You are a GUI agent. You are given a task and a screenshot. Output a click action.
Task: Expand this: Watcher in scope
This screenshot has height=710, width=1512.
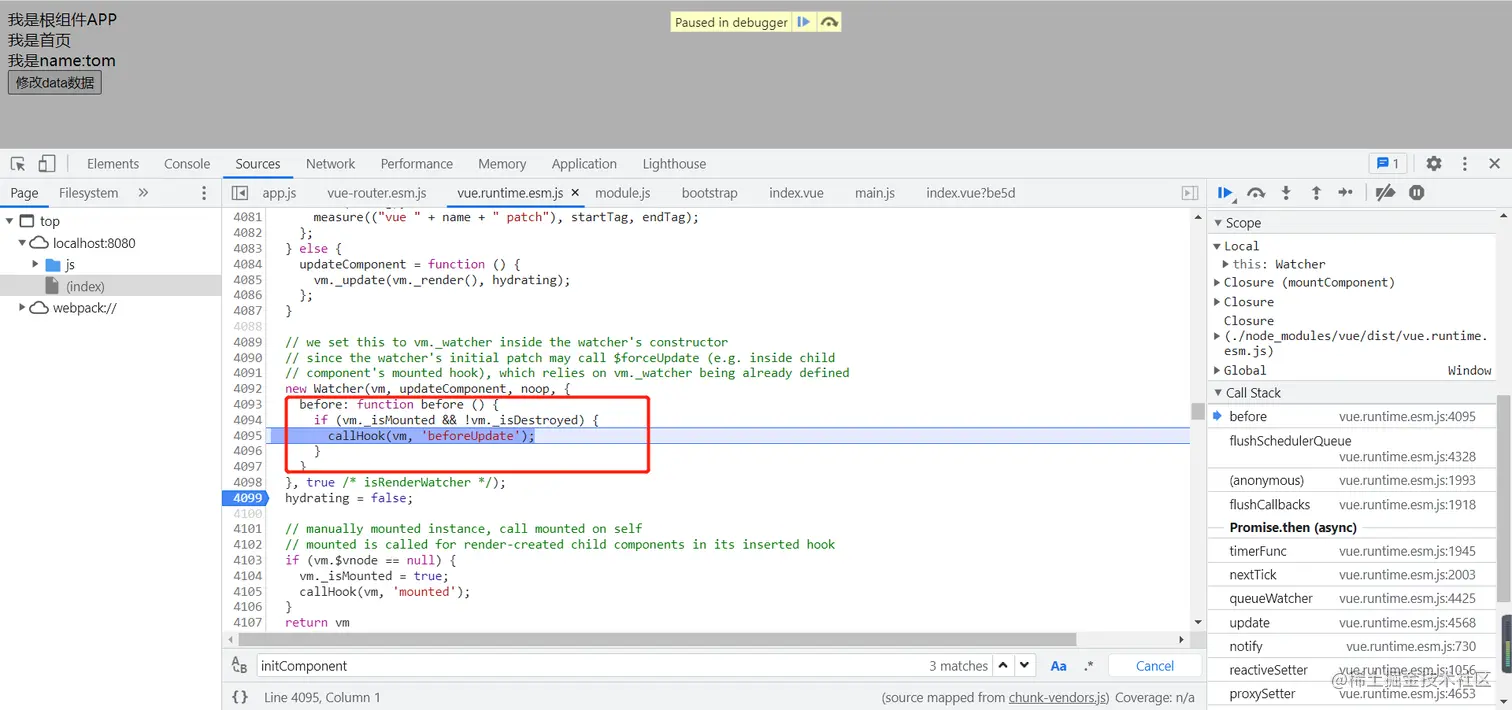pos(1226,264)
